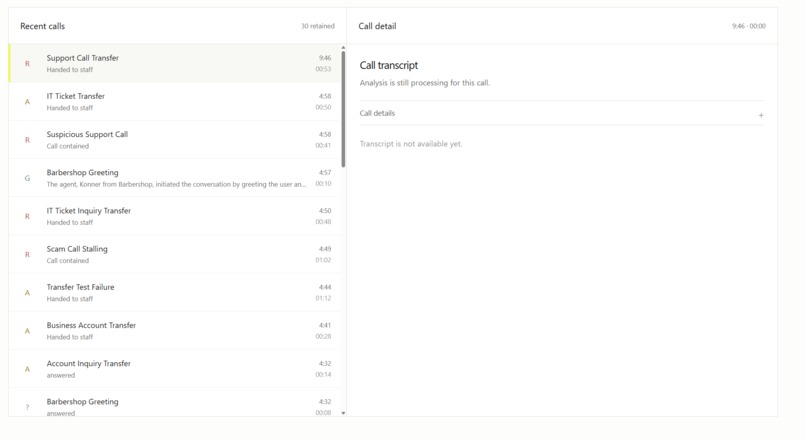The height and width of the screenshot is (439, 806).
Task: Click A badge of Account Inquiry Transfer
Action: pos(27,369)
